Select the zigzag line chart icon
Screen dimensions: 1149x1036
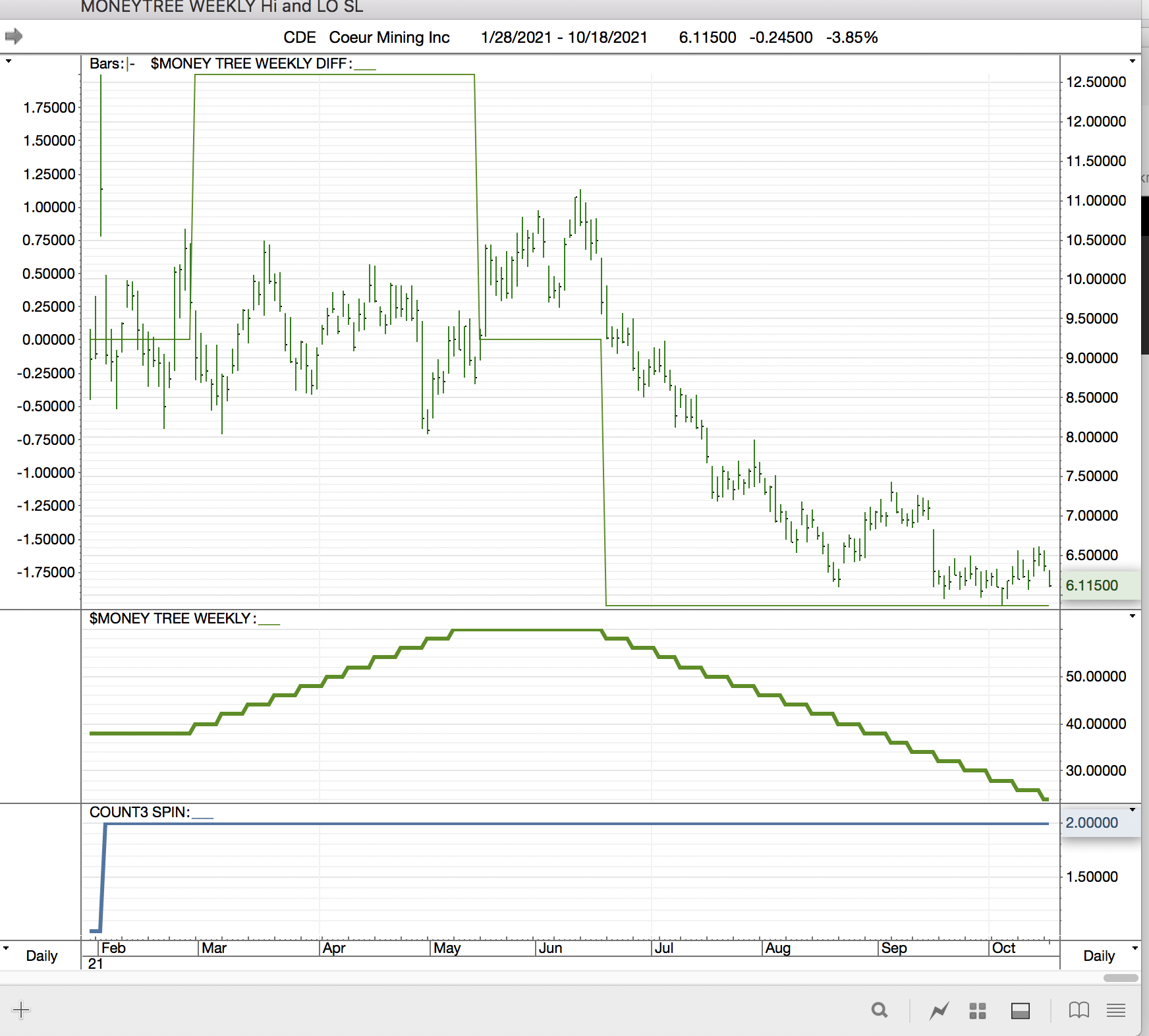[x=939, y=1010]
